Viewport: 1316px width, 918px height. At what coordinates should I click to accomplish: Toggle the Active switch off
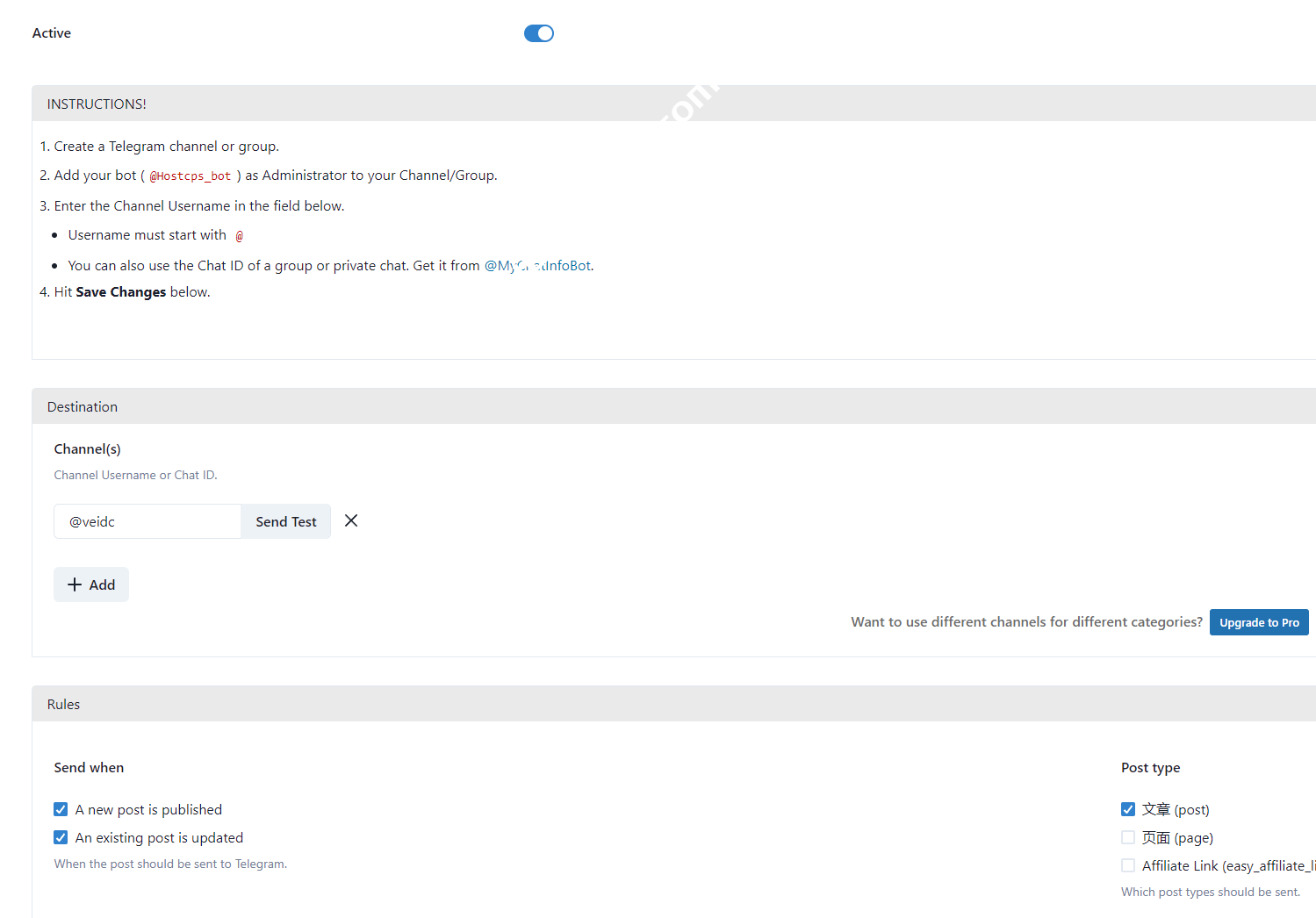(x=538, y=33)
